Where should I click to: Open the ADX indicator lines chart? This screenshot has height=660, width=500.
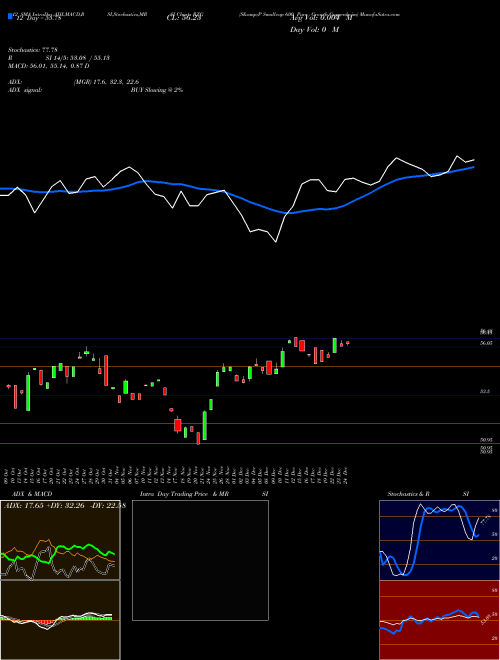tap(60, 540)
